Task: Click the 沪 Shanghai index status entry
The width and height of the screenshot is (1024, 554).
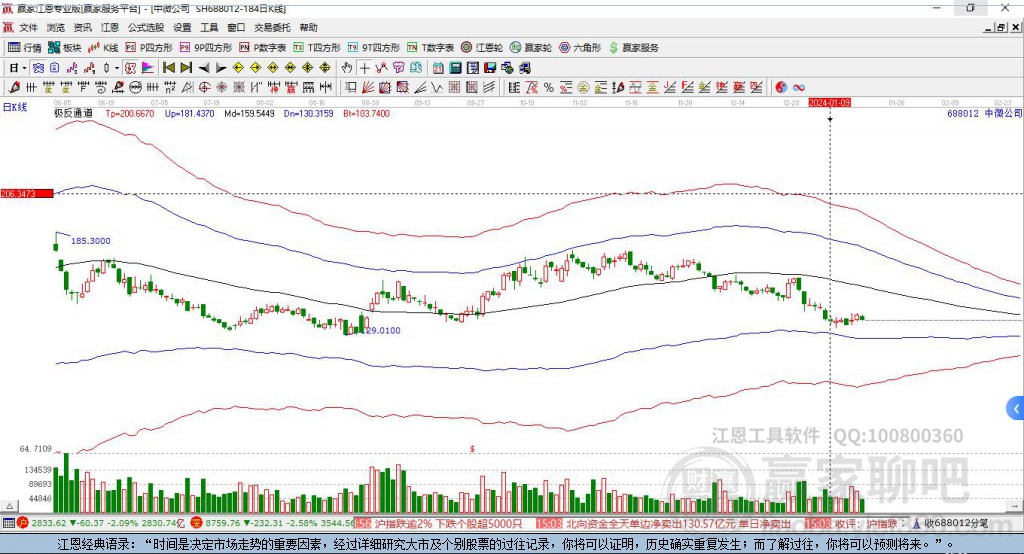Action: (x=102, y=523)
